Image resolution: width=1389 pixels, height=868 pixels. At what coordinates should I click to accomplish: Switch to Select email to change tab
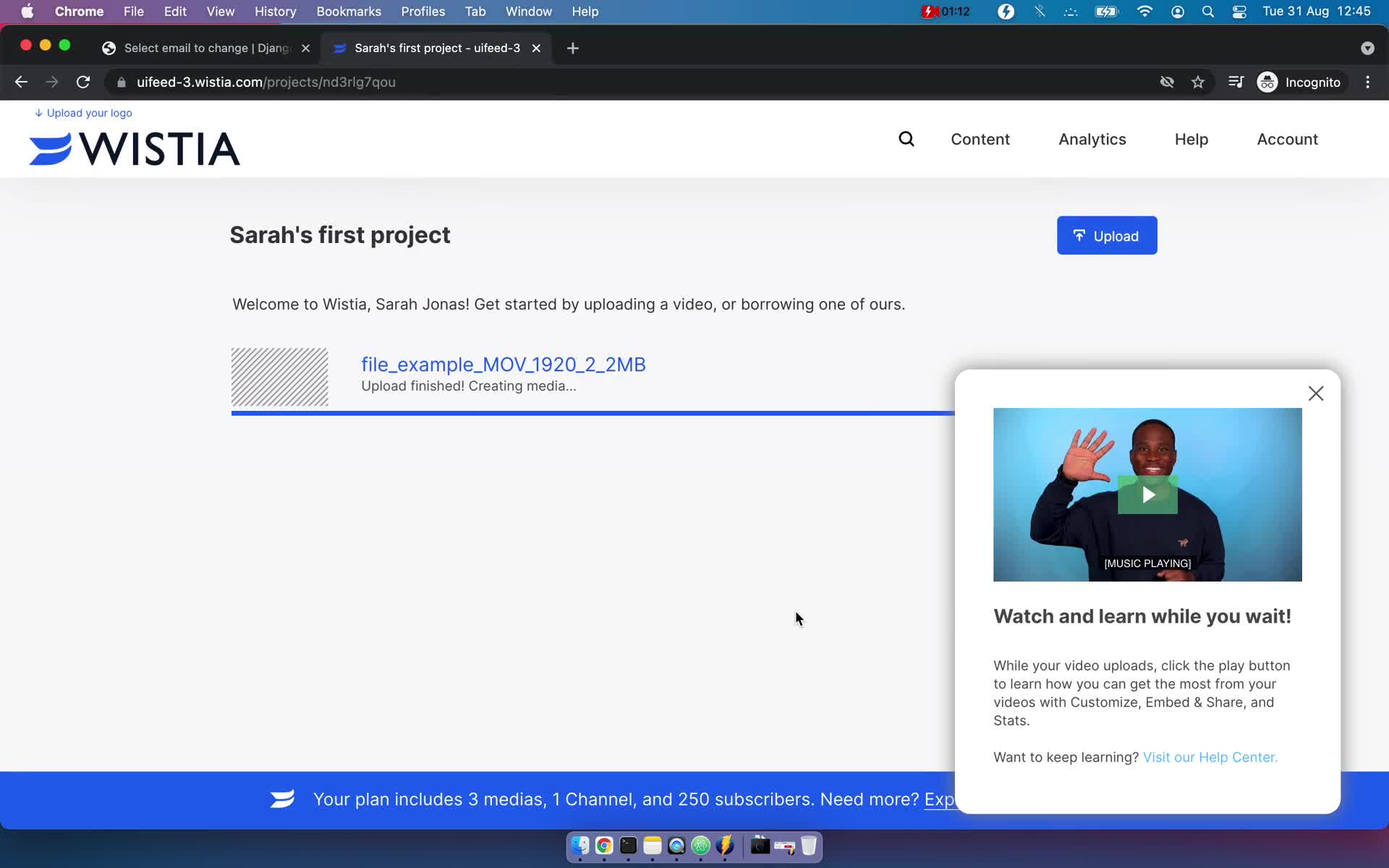click(x=206, y=48)
